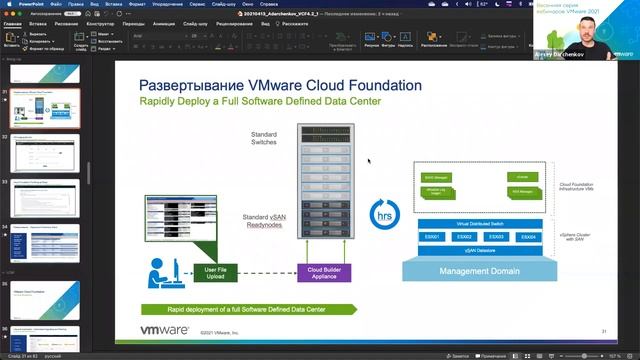Click the Tell Me (Расскажите) search field
The height and width of the screenshot is (360, 640).
coord(292,24)
